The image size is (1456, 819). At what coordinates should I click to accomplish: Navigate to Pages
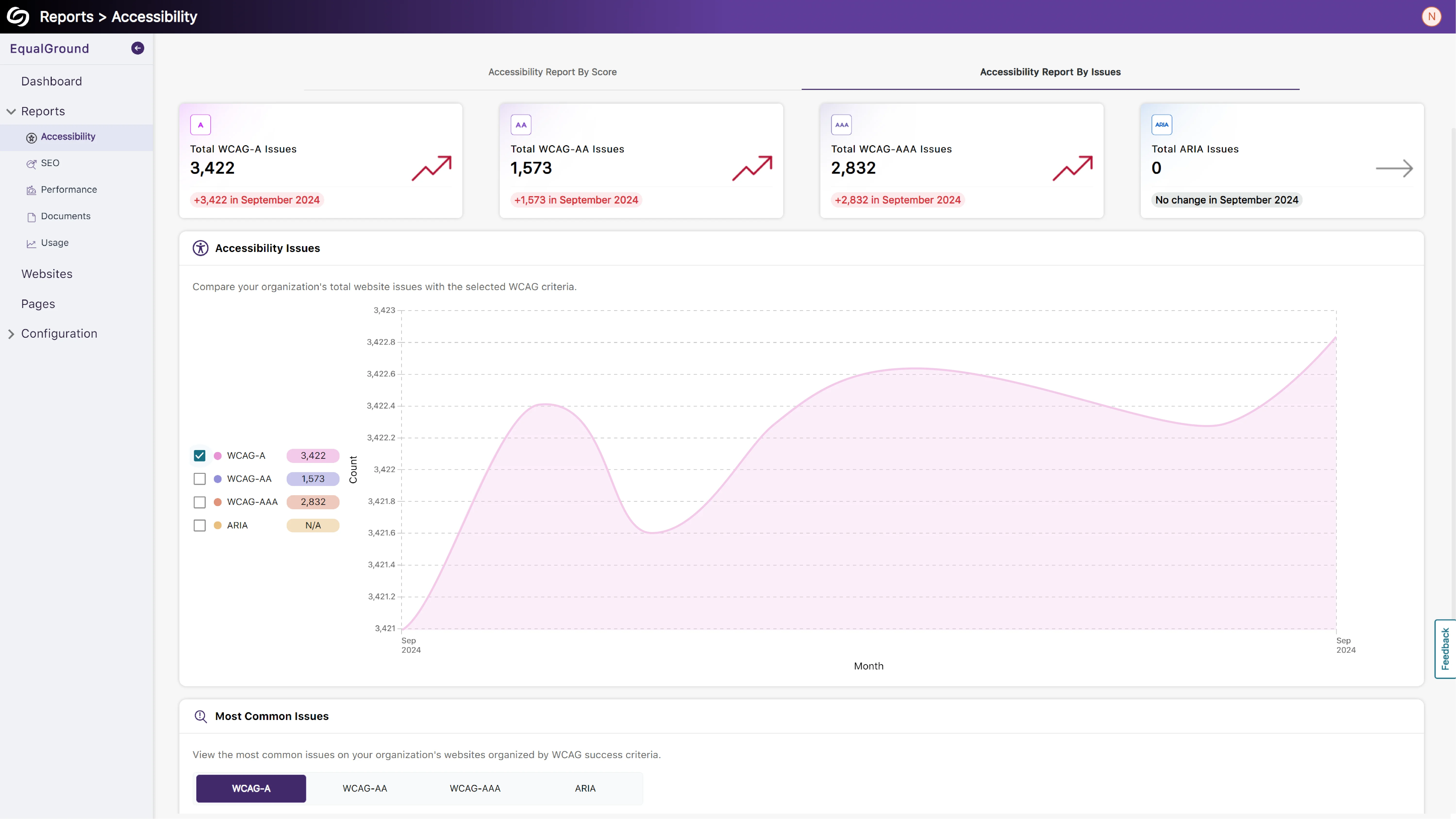tap(38, 304)
